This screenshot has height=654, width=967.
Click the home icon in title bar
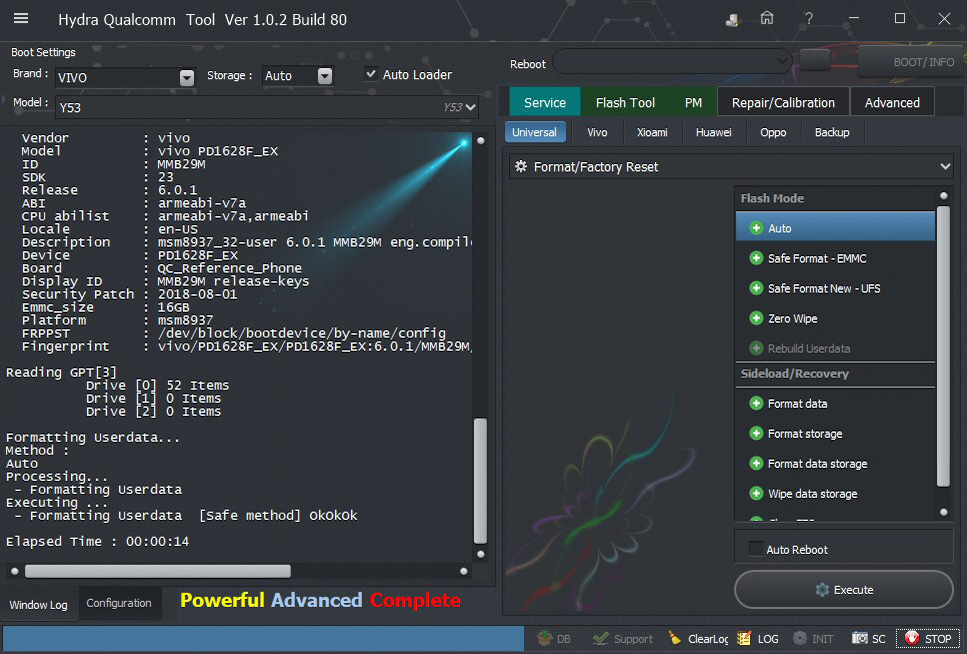point(767,19)
